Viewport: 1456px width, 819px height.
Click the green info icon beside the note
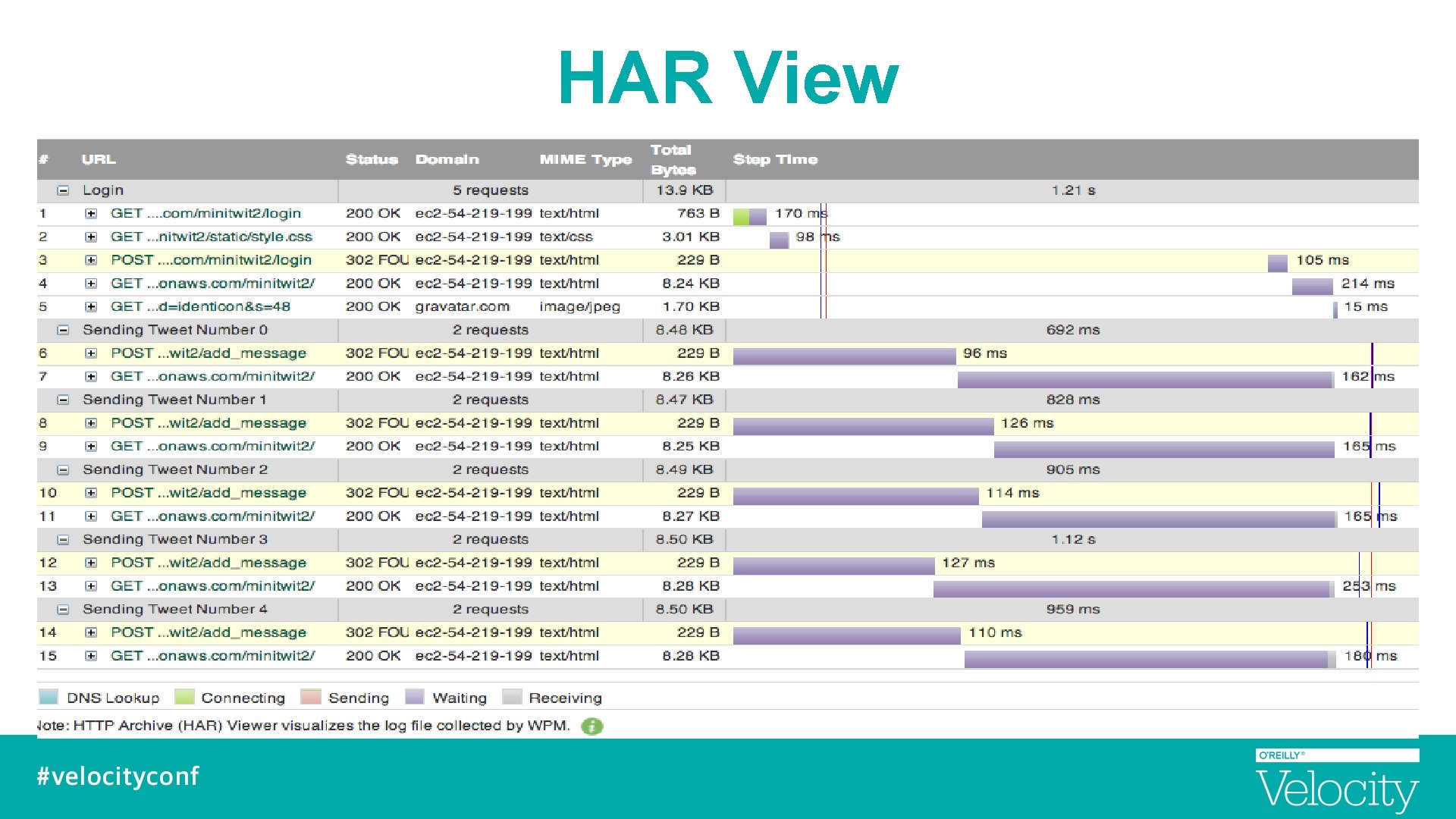click(x=591, y=726)
